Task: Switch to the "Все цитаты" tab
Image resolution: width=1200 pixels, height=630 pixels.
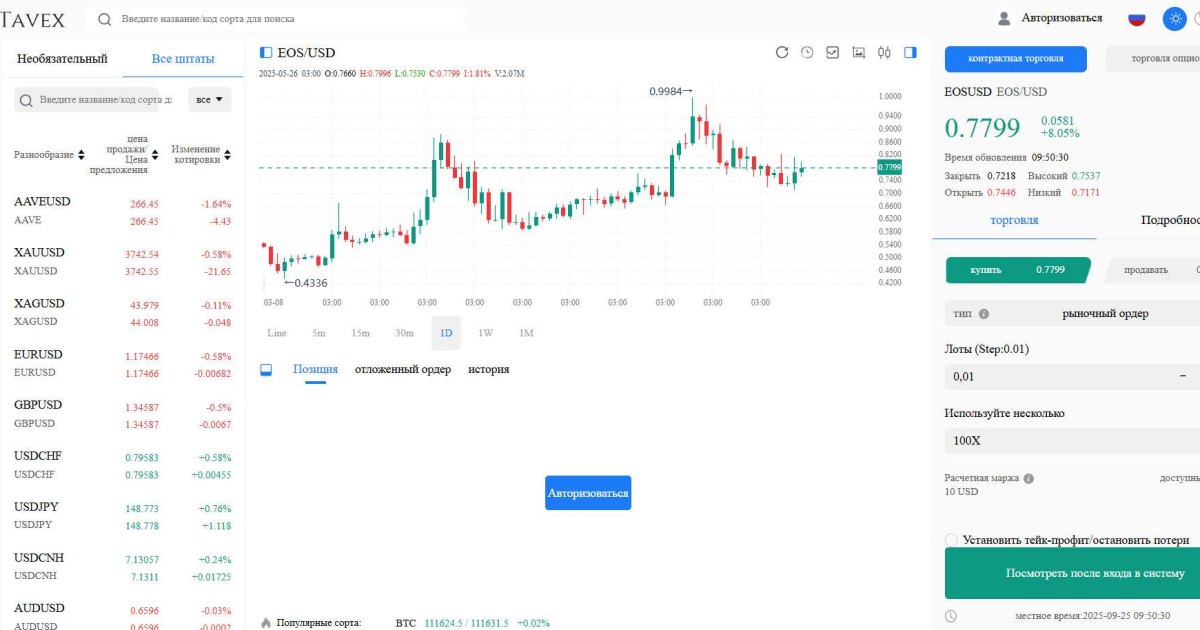Action: tap(183, 59)
